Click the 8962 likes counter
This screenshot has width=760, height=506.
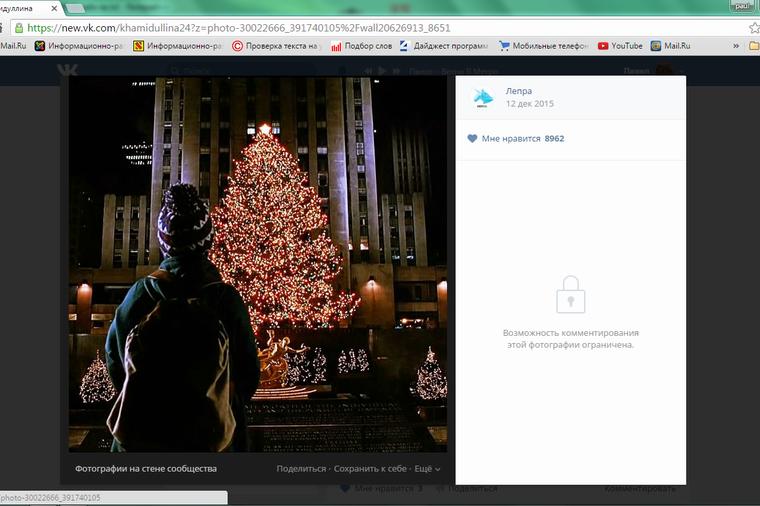point(554,138)
